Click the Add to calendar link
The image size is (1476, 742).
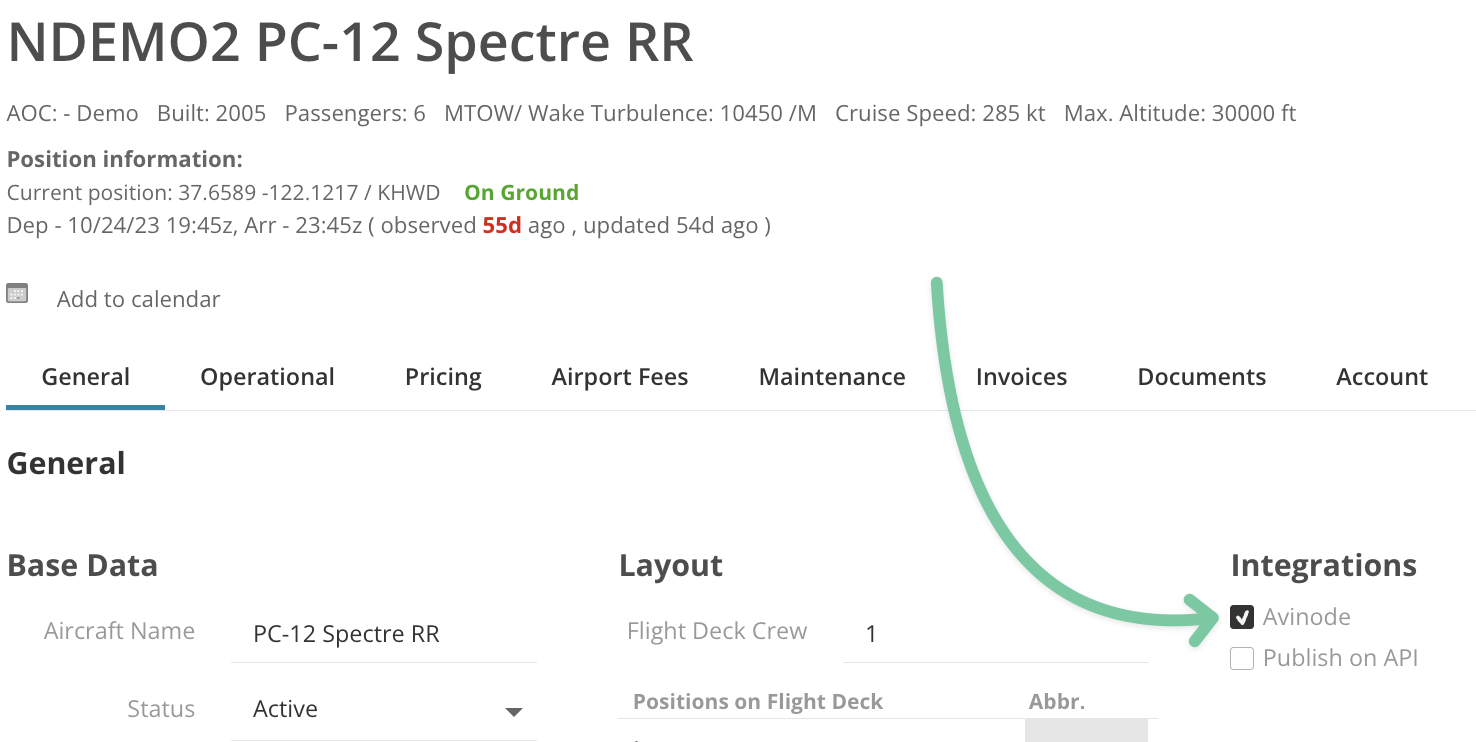138,299
